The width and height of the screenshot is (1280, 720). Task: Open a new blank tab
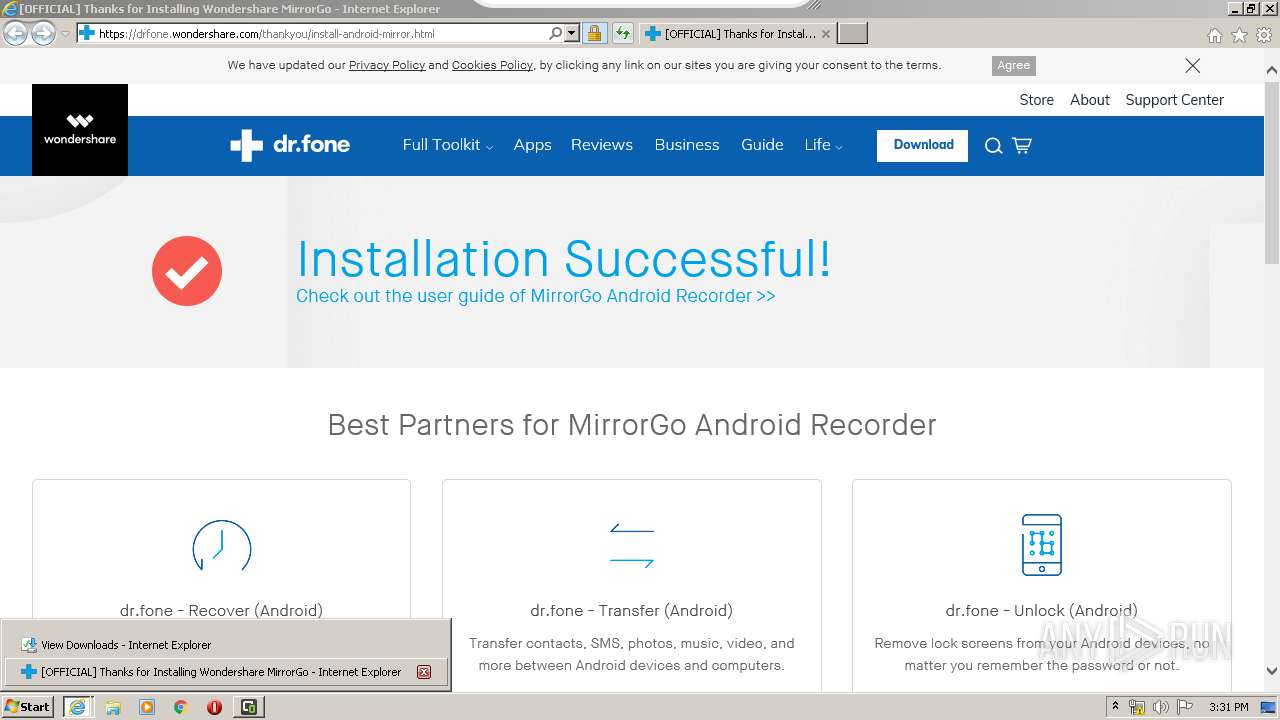point(852,34)
